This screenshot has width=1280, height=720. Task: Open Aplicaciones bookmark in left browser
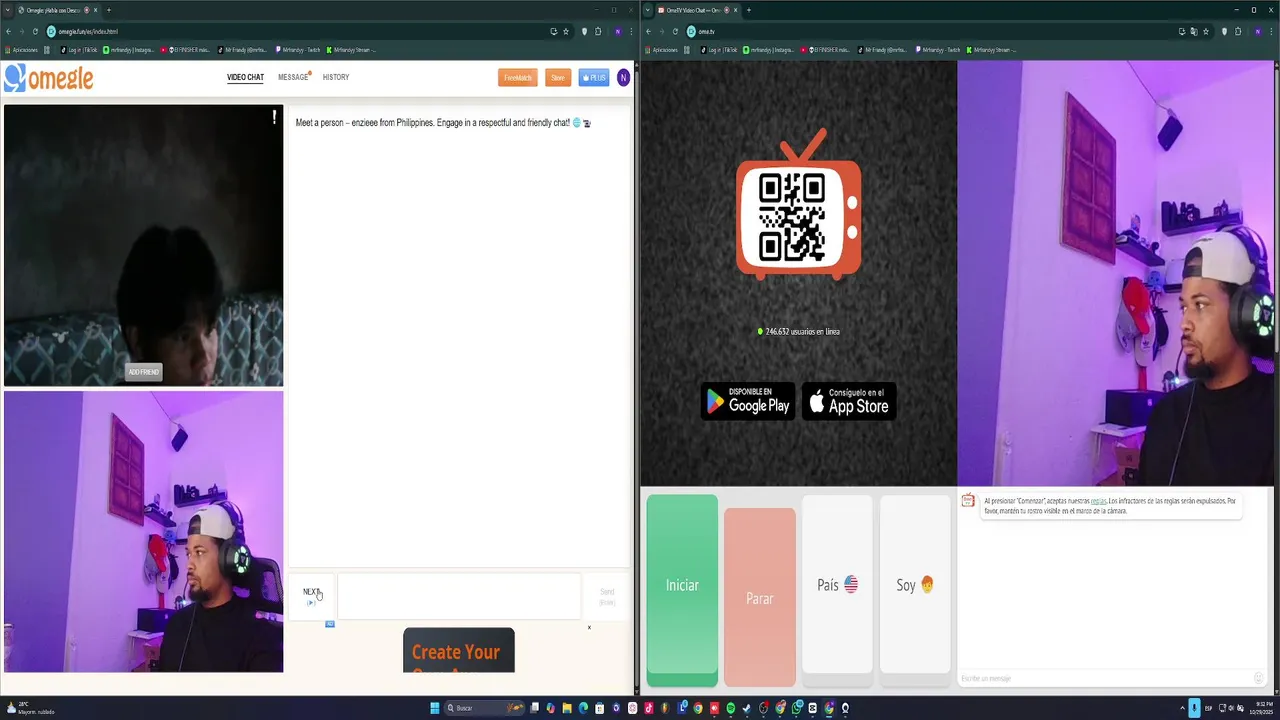(x=21, y=50)
